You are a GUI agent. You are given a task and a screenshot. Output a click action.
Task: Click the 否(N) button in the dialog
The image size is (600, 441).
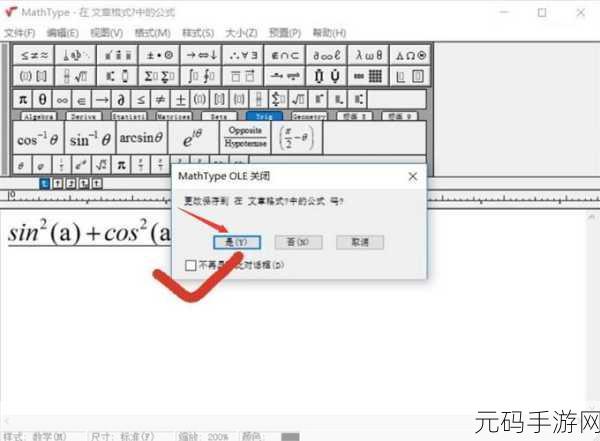pyautogui.click(x=298, y=242)
